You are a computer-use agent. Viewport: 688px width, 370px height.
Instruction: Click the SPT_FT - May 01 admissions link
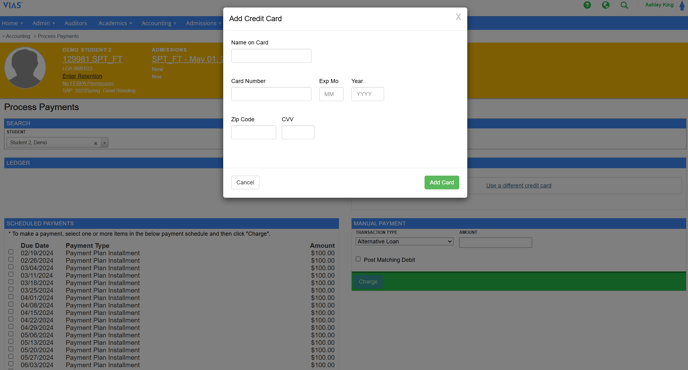point(187,59)
